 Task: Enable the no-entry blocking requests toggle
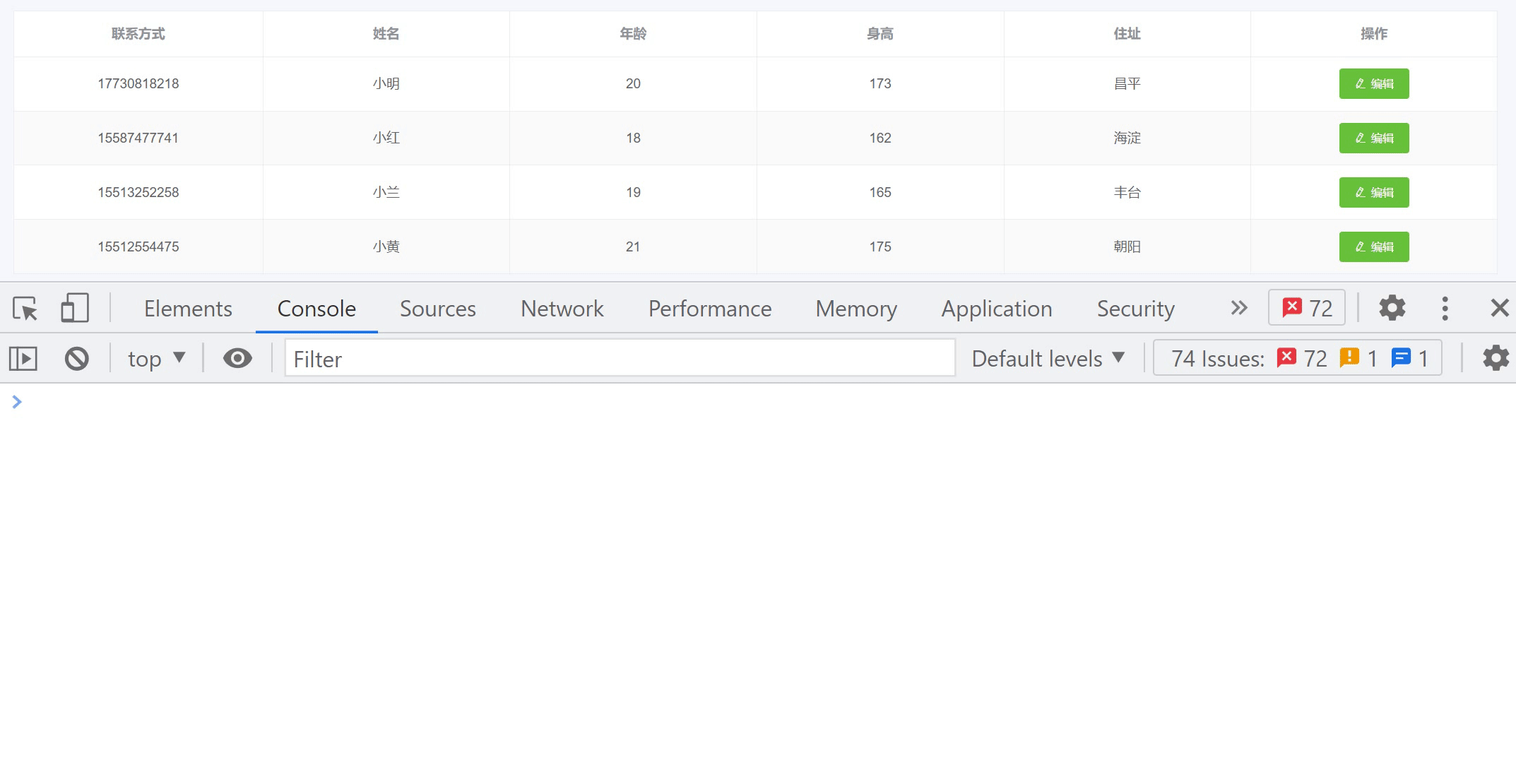[75, 357]
